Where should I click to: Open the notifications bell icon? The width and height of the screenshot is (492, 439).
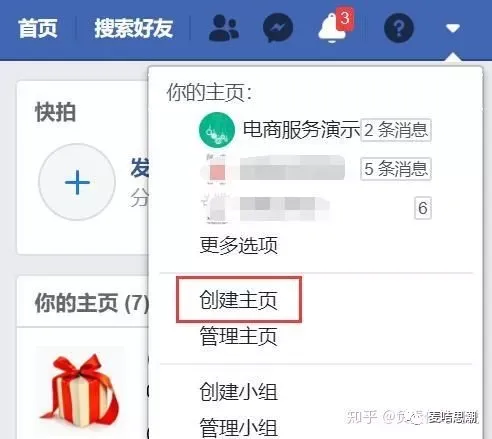coord(333,27)
